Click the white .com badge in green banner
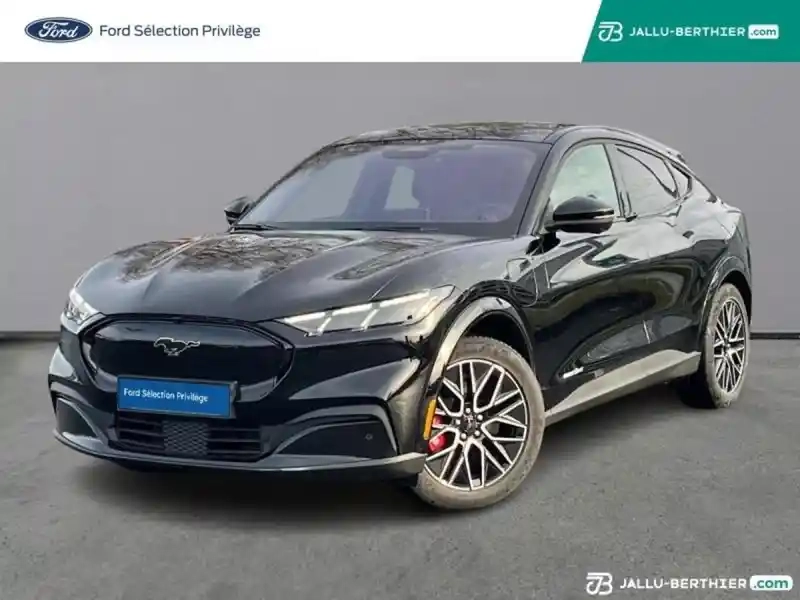 click(764, 32)
